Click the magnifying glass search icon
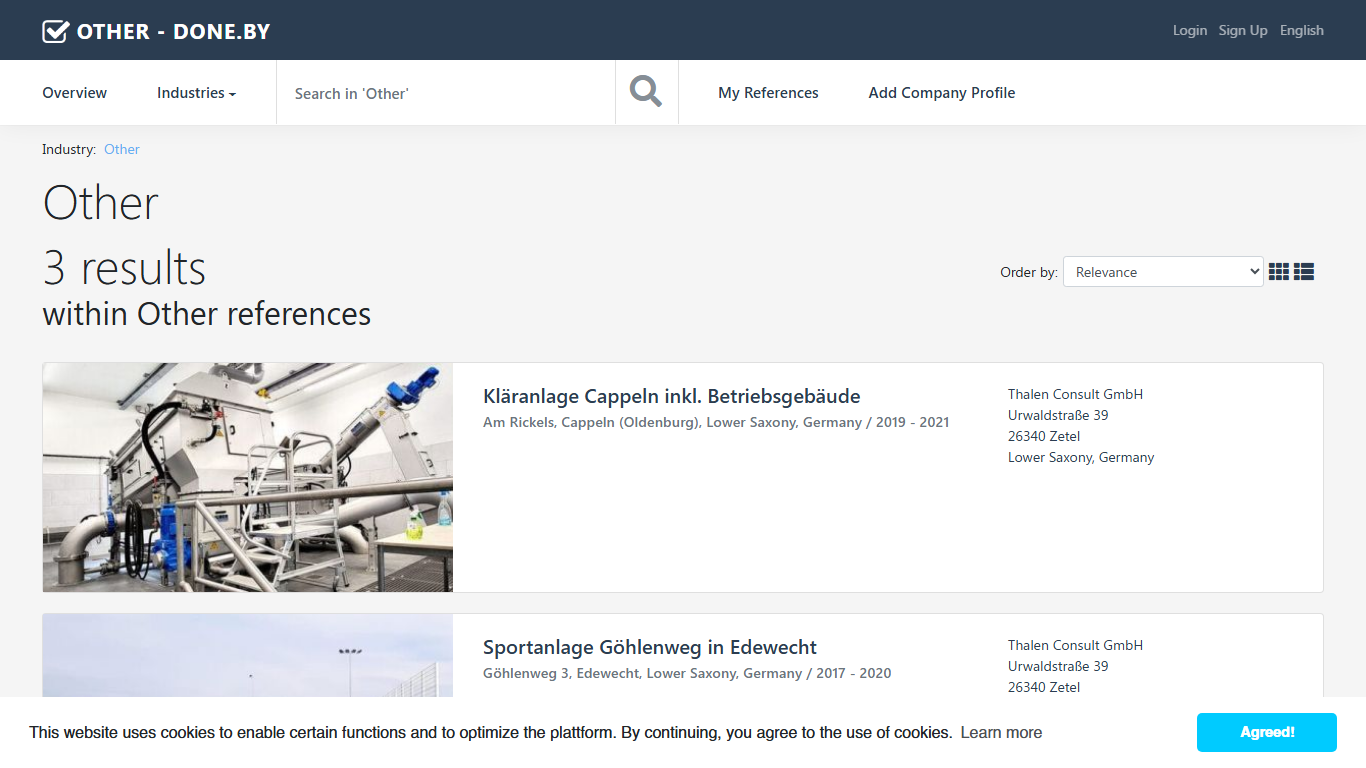1366x768 pixels. click(646, 92)
